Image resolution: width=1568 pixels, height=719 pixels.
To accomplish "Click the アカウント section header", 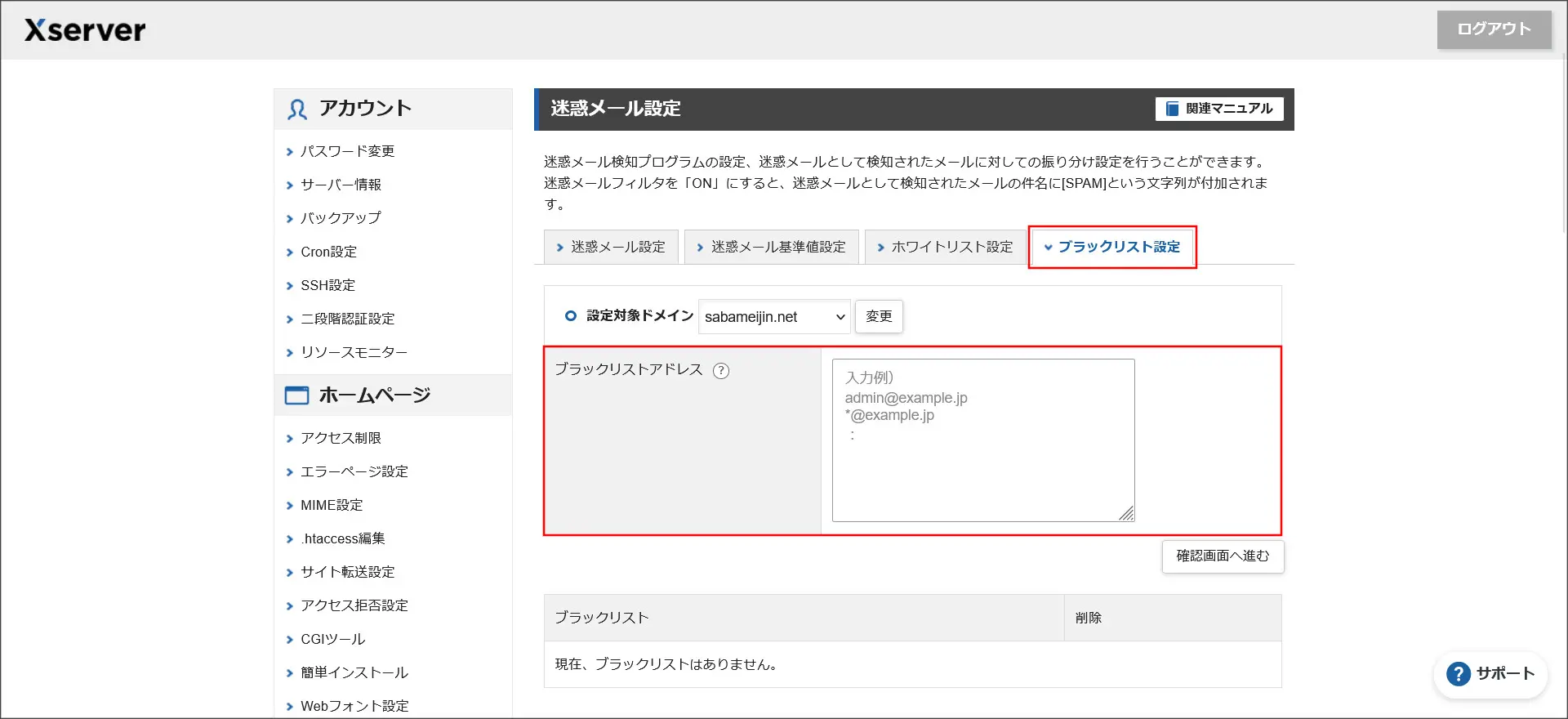I will click(x=393, y=109).
